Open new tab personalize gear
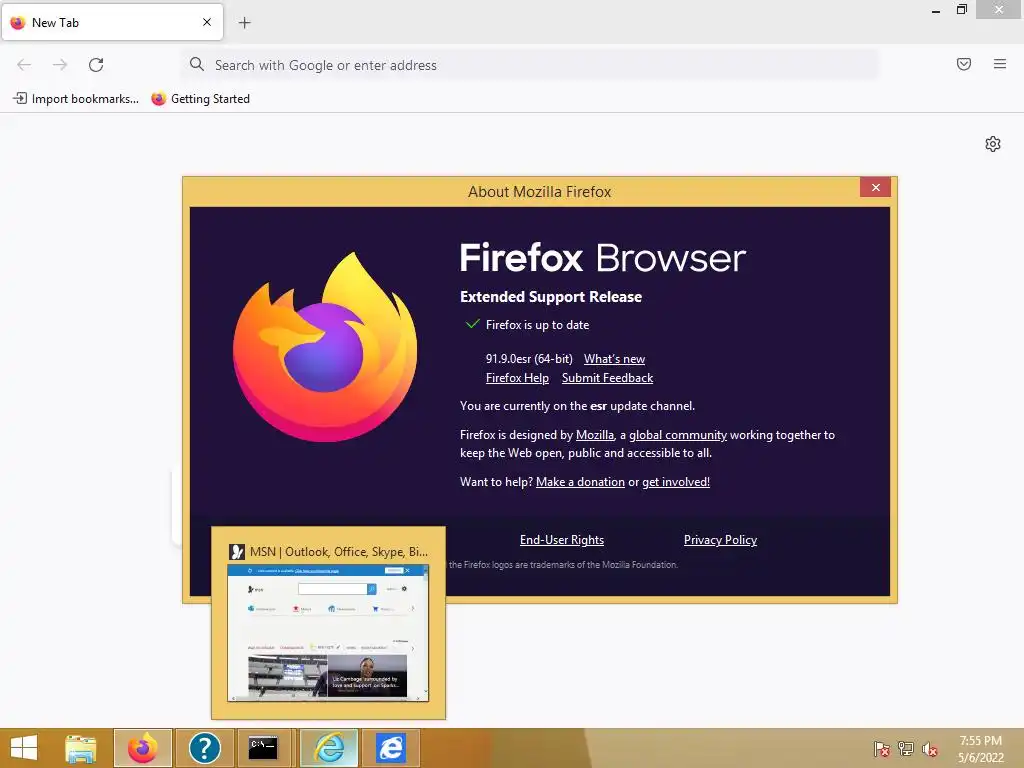 [993, 144]
